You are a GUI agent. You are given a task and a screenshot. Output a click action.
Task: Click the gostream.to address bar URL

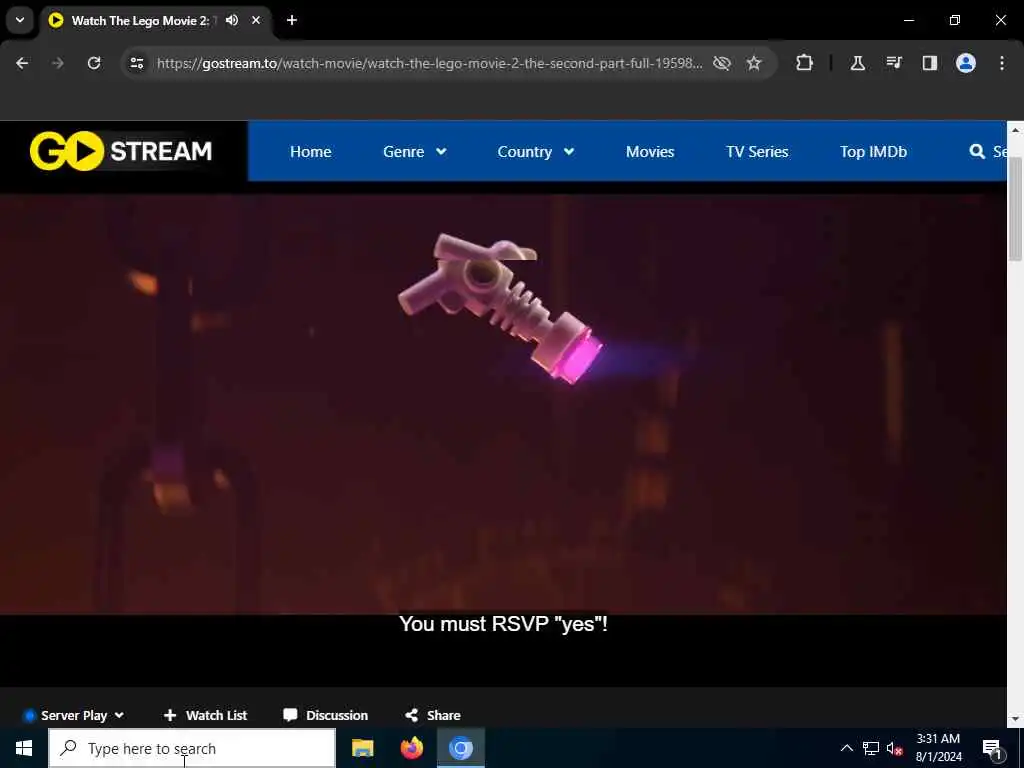(x=430, y=63)
